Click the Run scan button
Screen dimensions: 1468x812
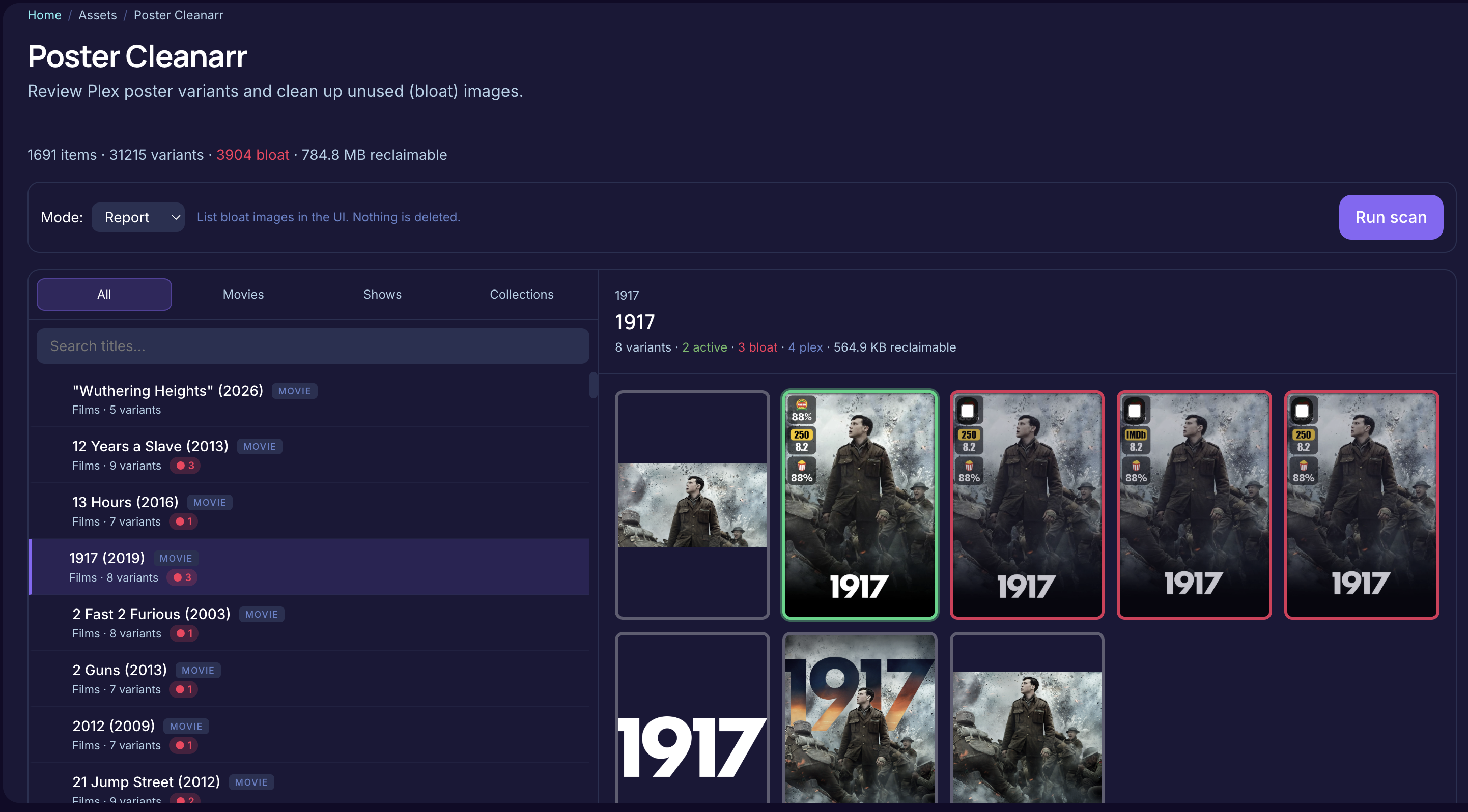(1391, 217)
